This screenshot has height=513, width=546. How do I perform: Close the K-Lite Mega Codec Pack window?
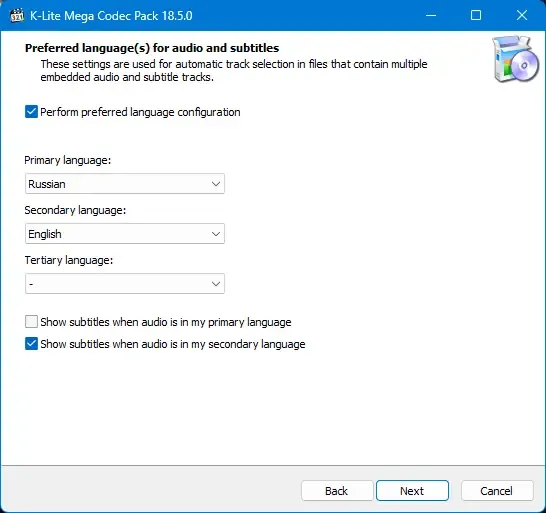coord(522,15)
